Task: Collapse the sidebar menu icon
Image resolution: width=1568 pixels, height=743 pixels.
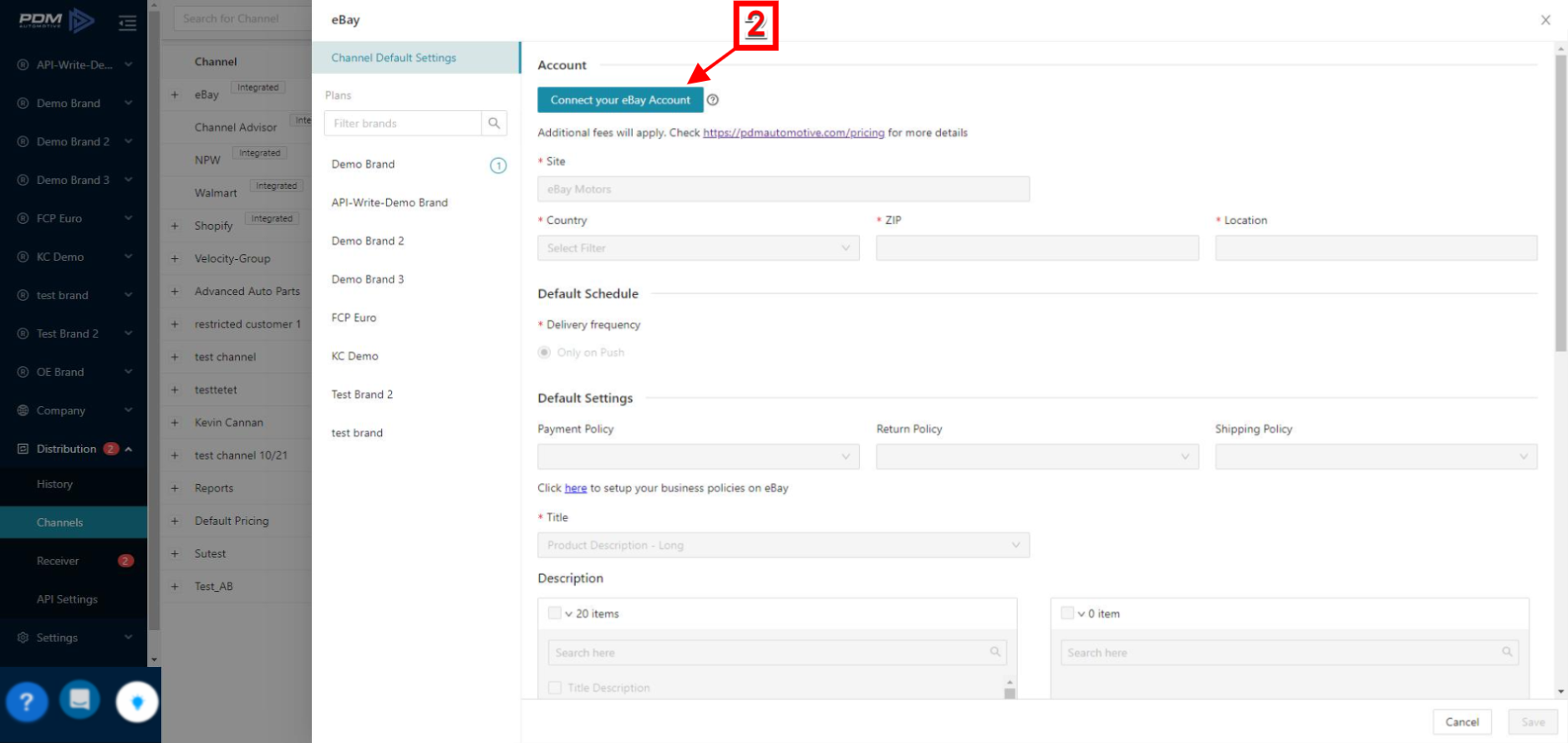Action: tap(127, 23)
